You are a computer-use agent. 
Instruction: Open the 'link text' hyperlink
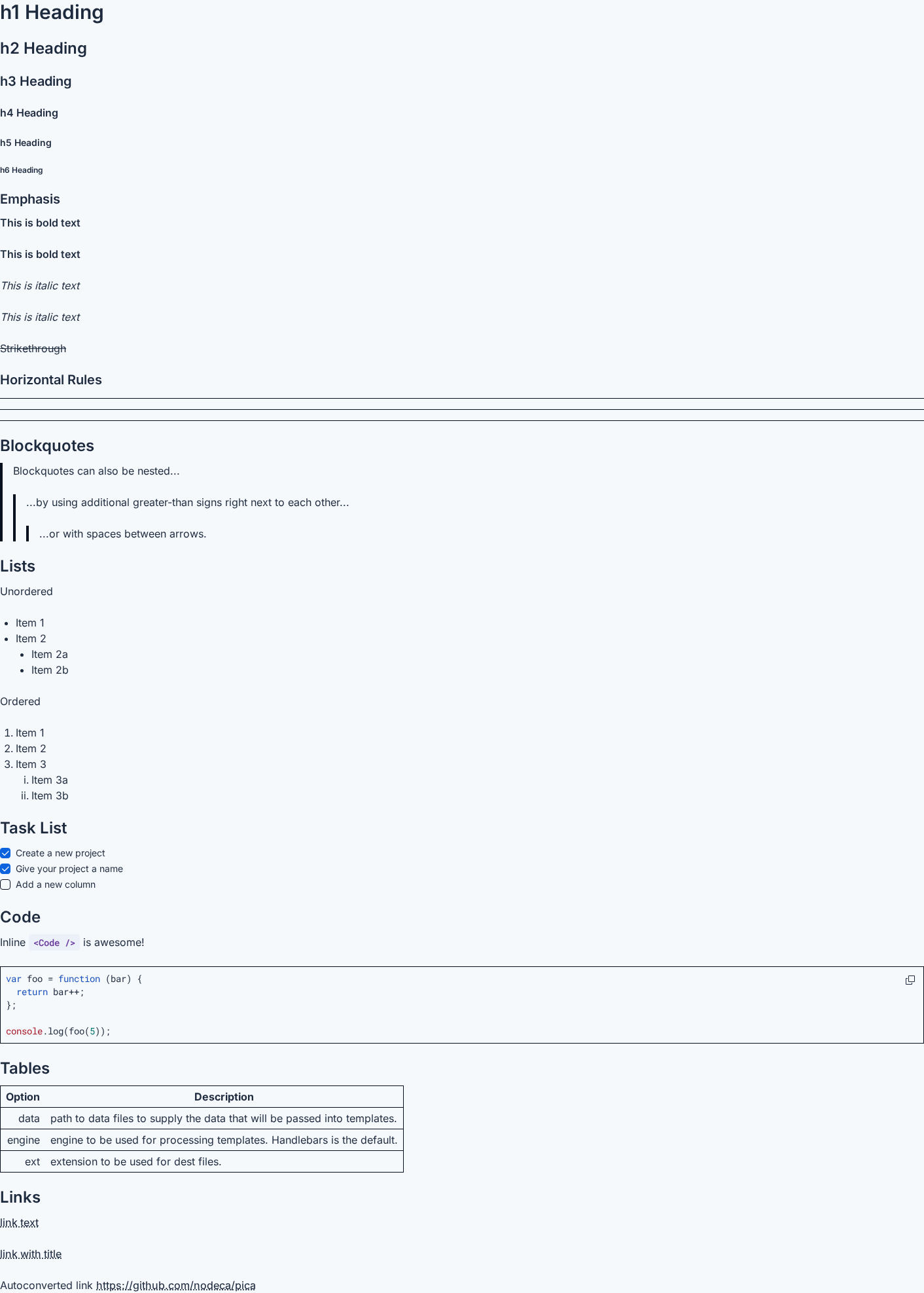(x=20, y=1222)
